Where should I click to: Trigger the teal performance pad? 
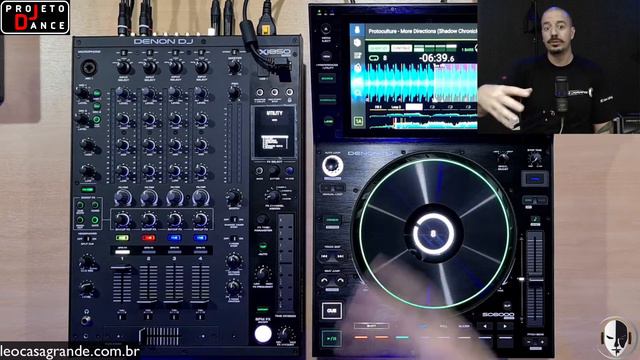[402, 338]
